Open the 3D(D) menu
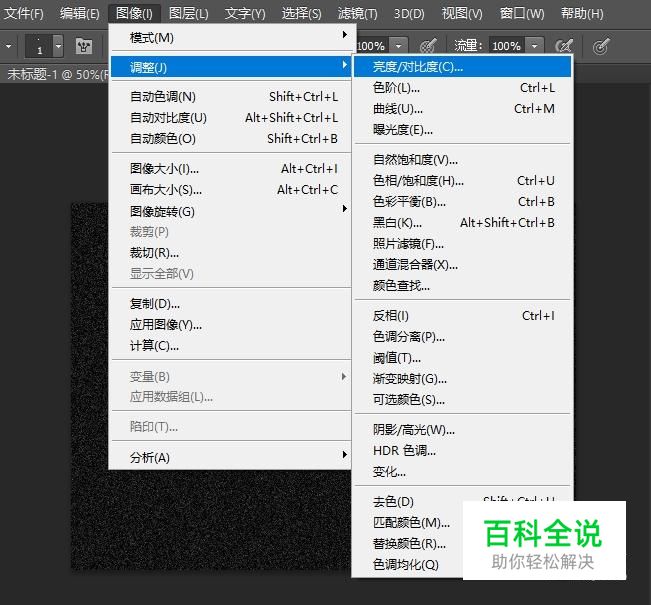The image size is (651, 605). coord(409,14)
